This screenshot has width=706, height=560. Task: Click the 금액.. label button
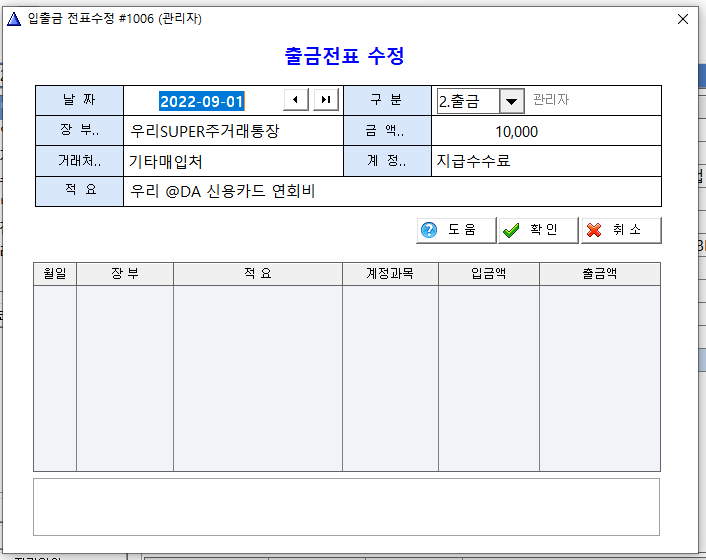[387, 131]
